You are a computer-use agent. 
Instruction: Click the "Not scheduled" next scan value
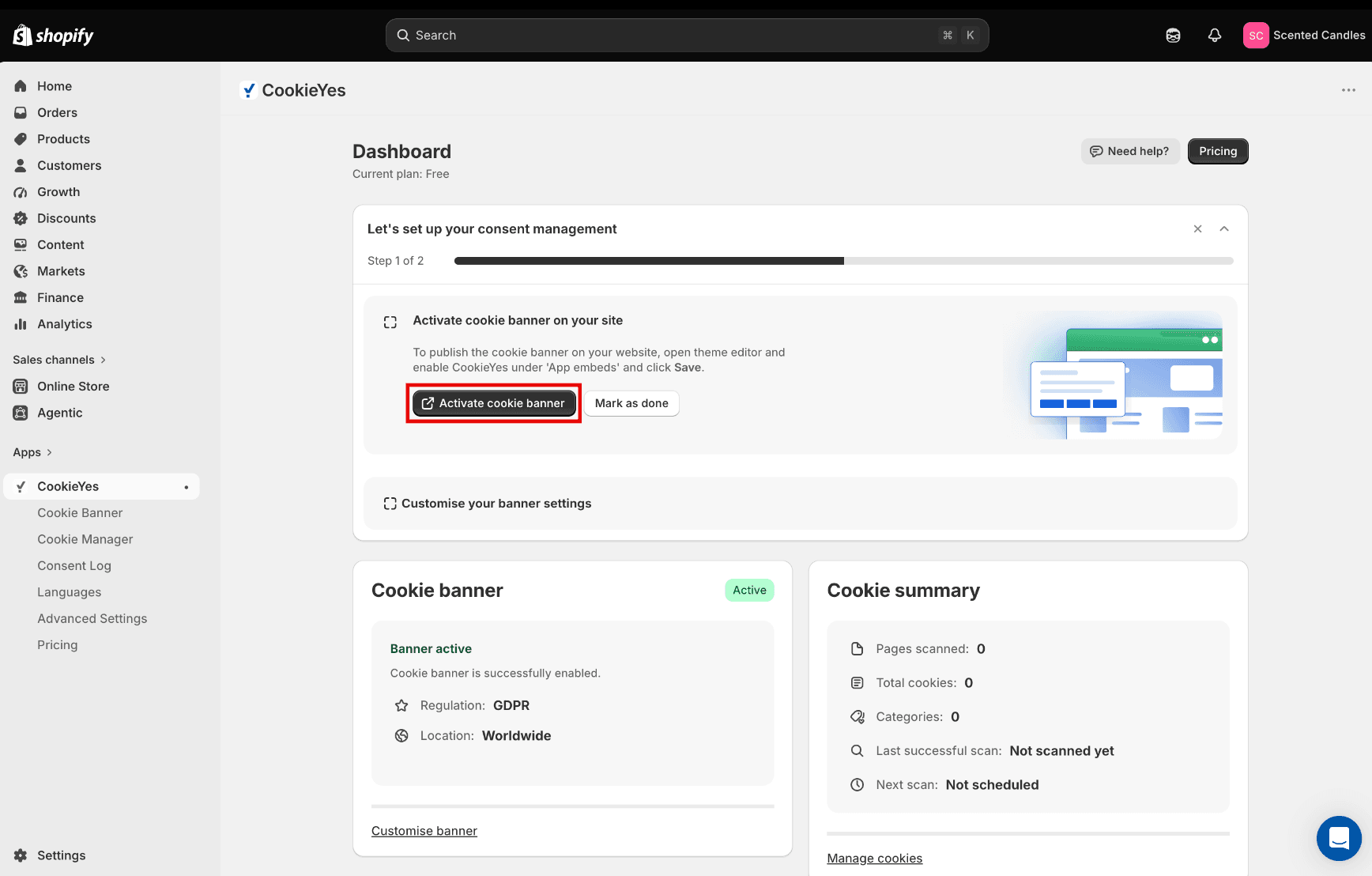click(x=992, y=785)
